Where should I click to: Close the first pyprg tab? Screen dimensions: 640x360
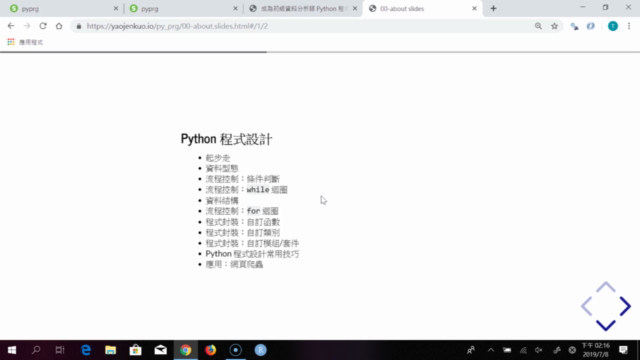116,9
